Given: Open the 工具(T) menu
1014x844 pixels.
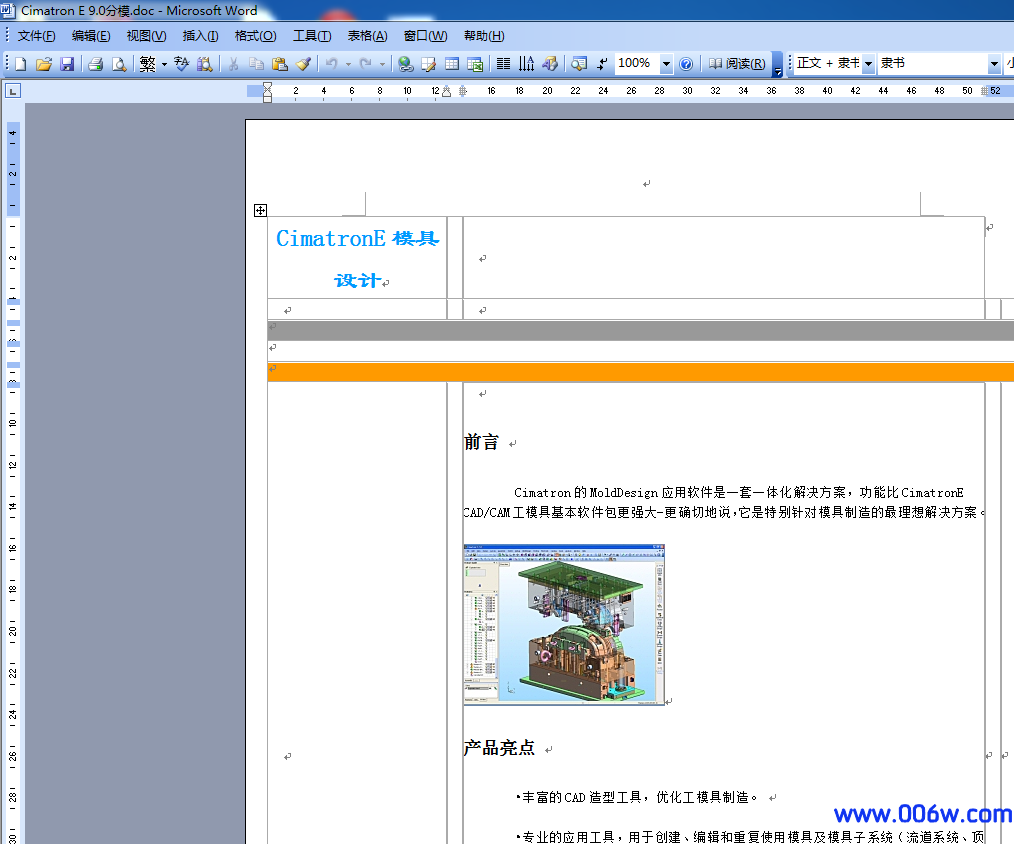Looking at the screenshot, I should 312,36.
